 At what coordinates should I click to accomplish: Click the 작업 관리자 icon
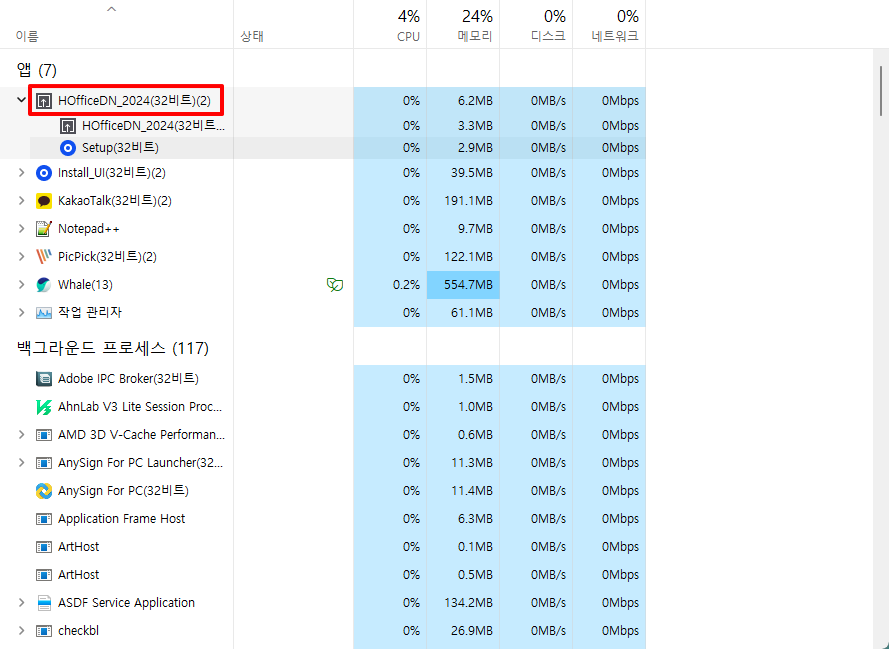[44, 312]
